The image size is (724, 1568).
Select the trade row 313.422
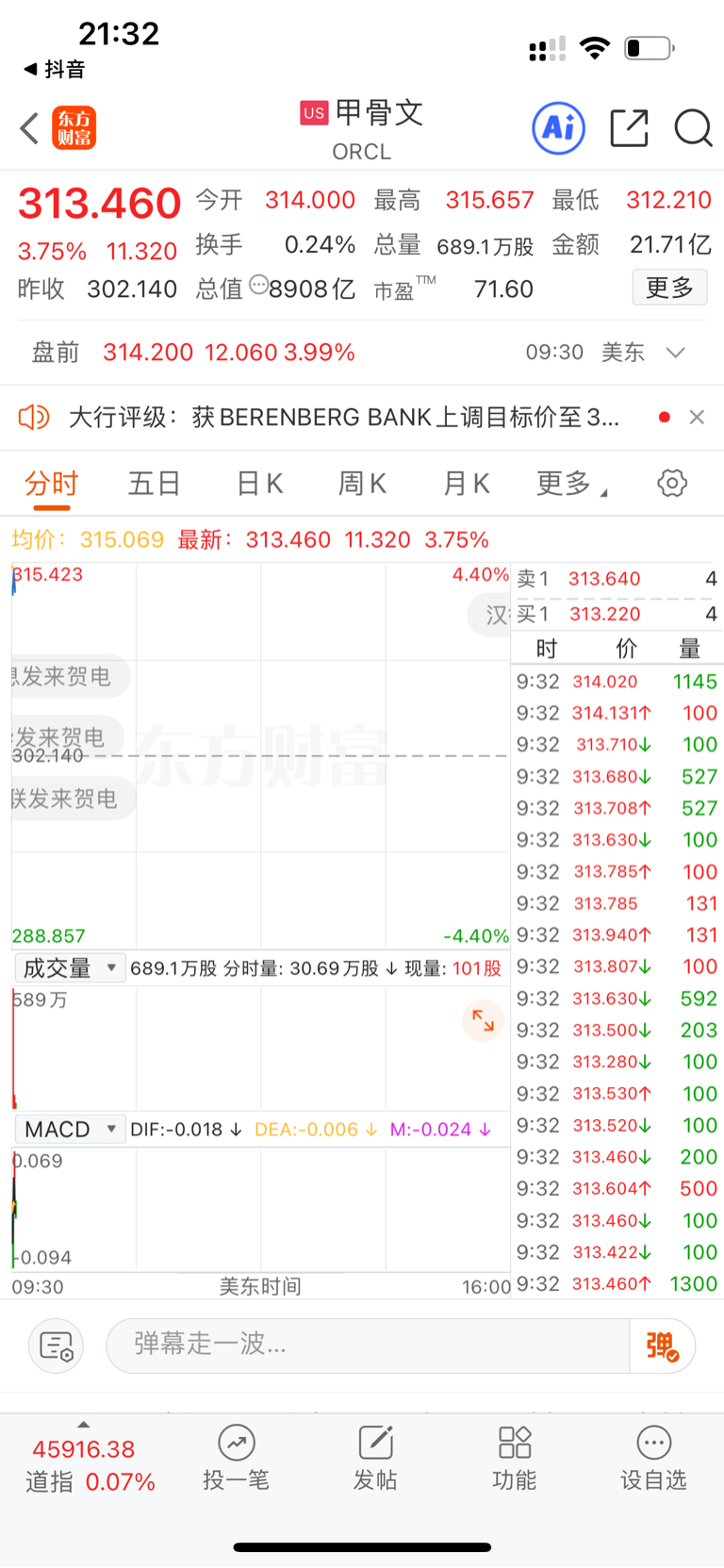[x=617, y=1252]
